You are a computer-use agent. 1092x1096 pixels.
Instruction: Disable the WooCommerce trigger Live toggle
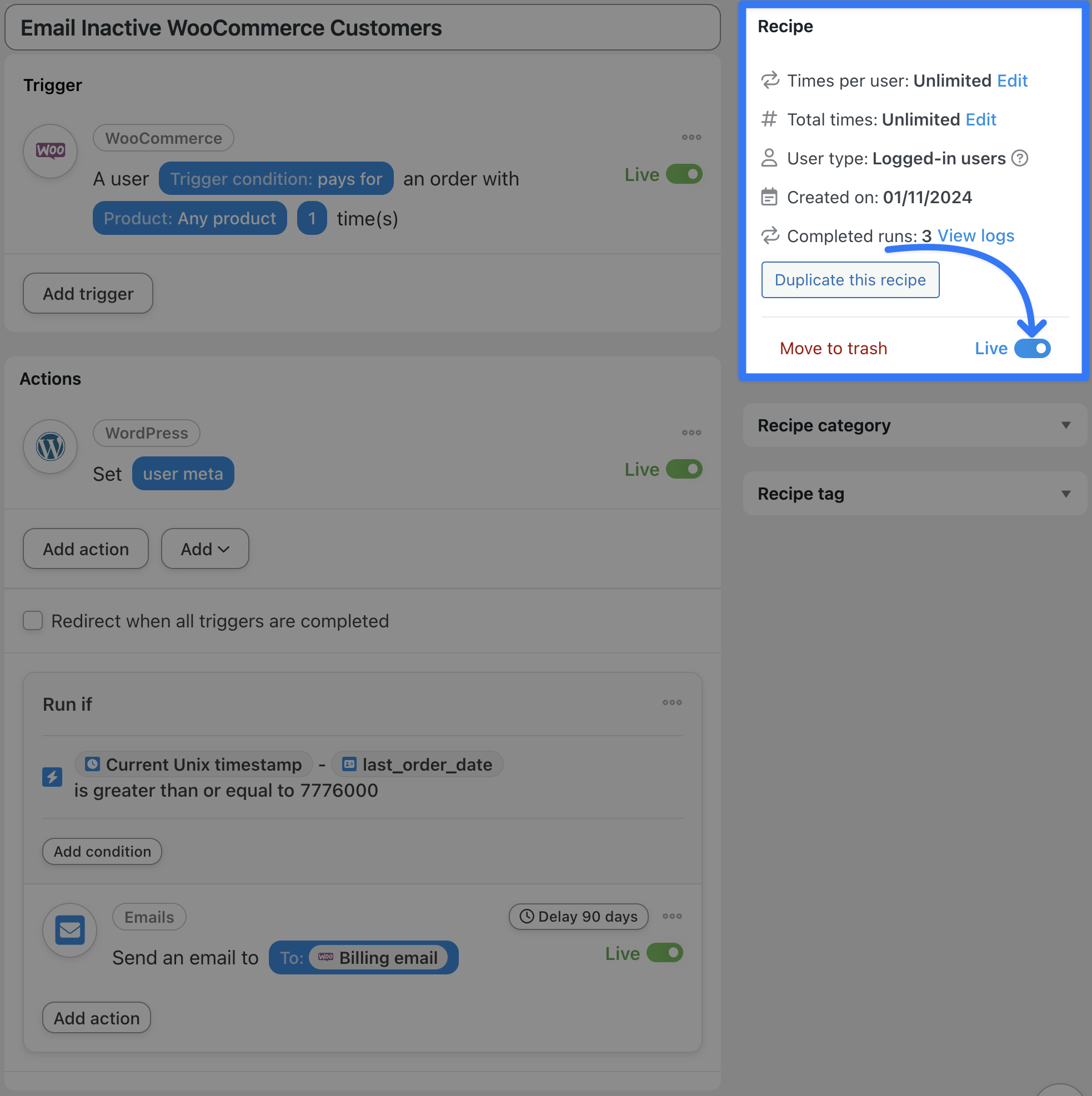pos(684,174)
